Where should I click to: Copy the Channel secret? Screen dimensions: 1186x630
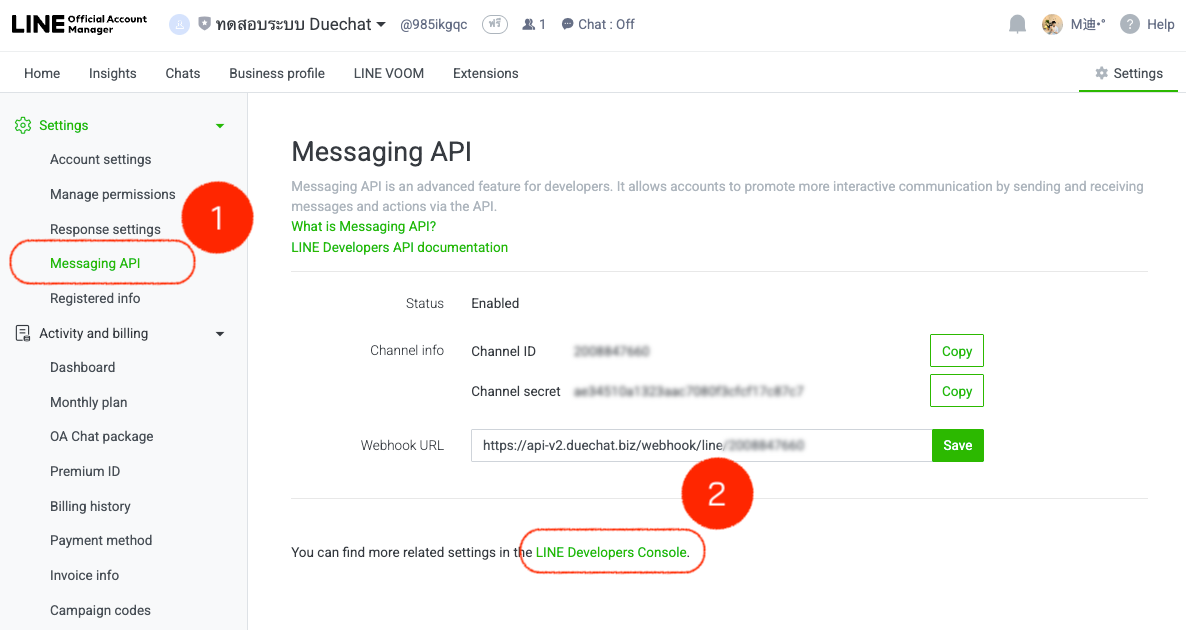pyautogui.click(x=956, y=390)
